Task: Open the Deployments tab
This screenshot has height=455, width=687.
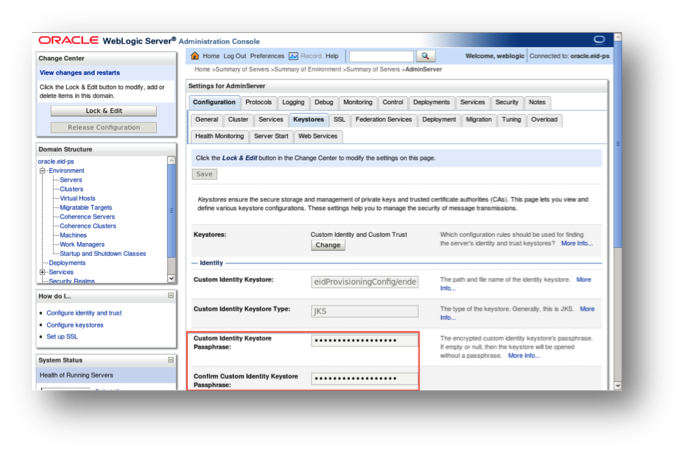Action: point(432,102)
